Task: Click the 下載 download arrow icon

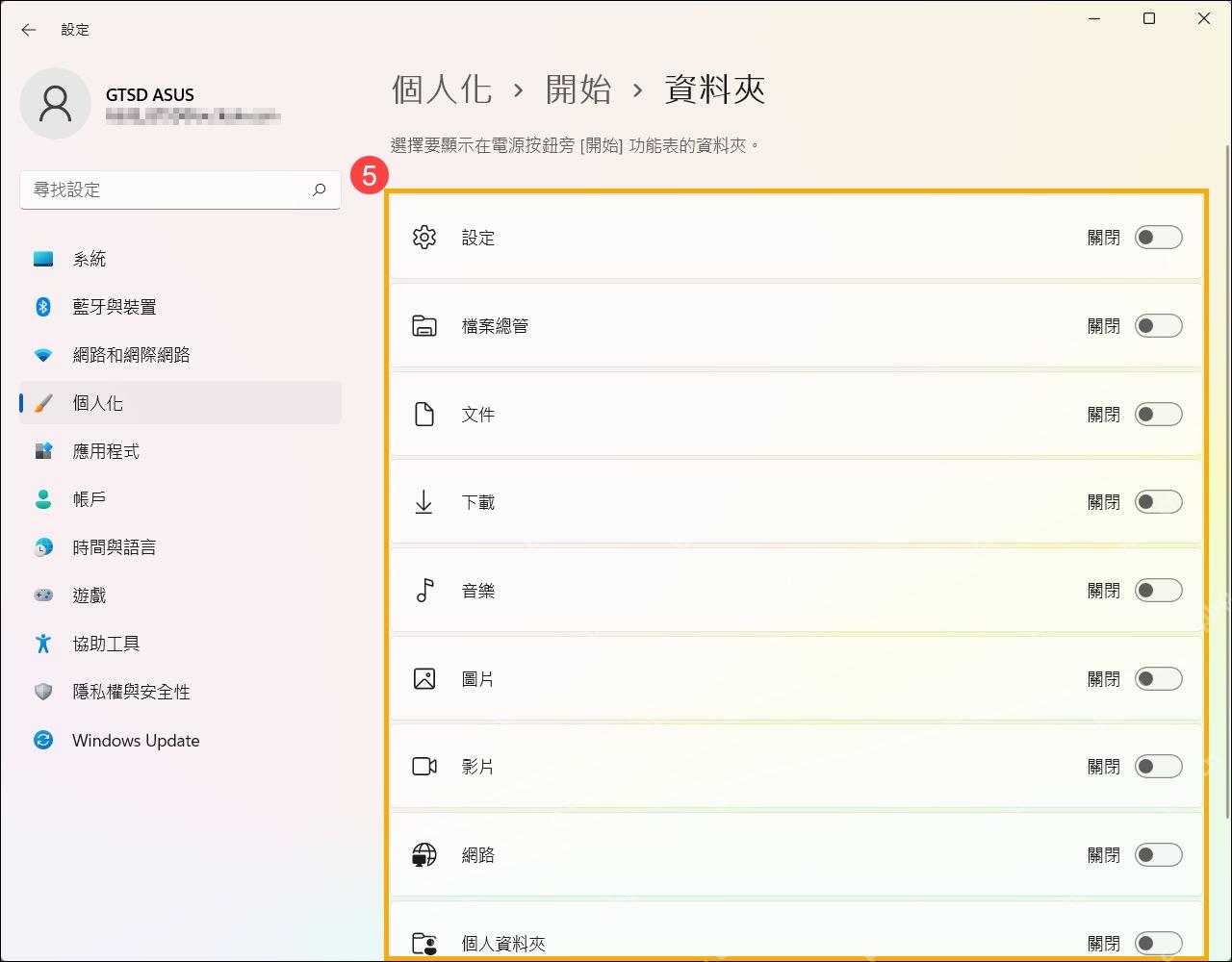Action: 424,502
